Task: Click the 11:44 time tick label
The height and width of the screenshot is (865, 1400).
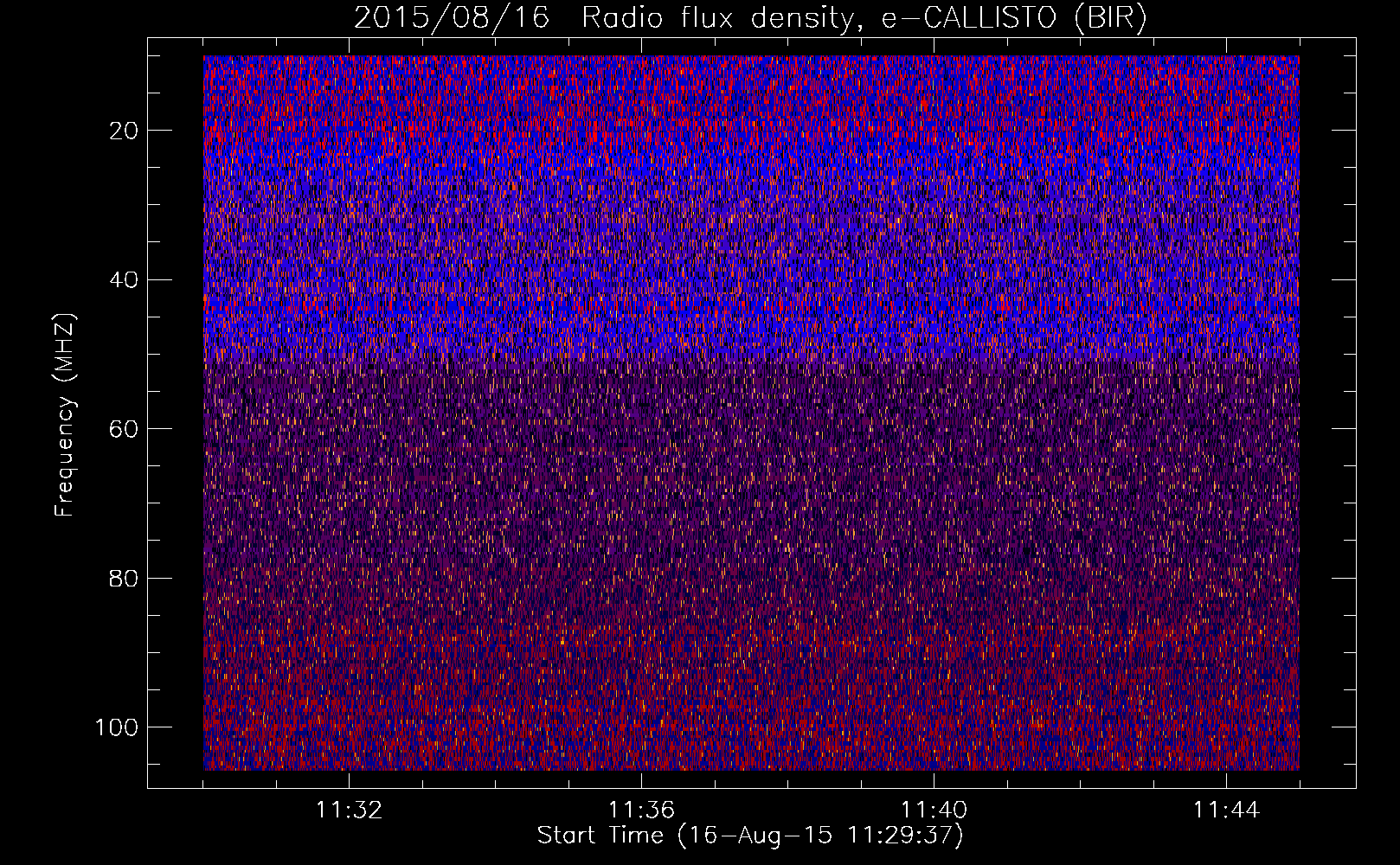Action: point(1226,811)
